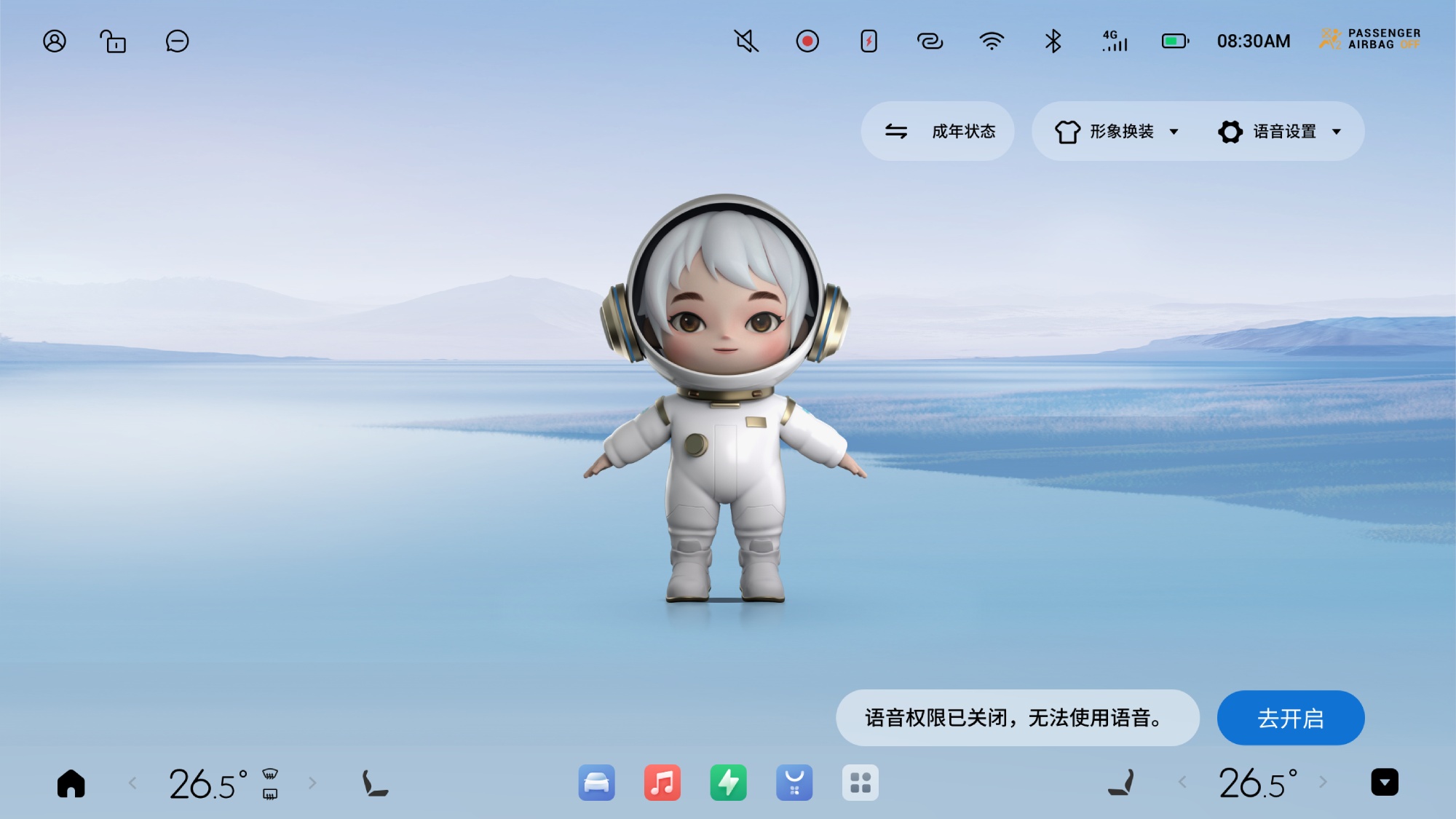
Task: Click the 去开启 button
Action: (1290, 719)
